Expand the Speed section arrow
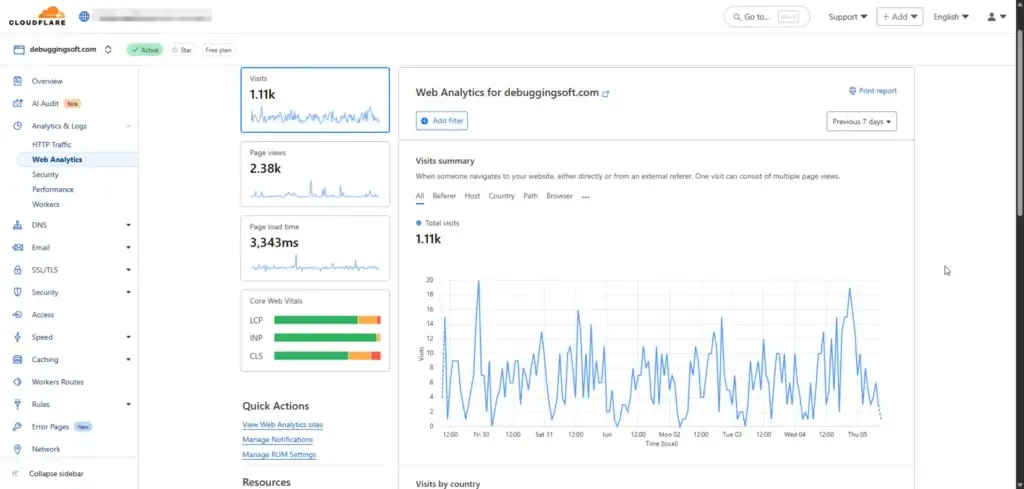Screen dimensions: 1024x489 [x=128, y=337]
